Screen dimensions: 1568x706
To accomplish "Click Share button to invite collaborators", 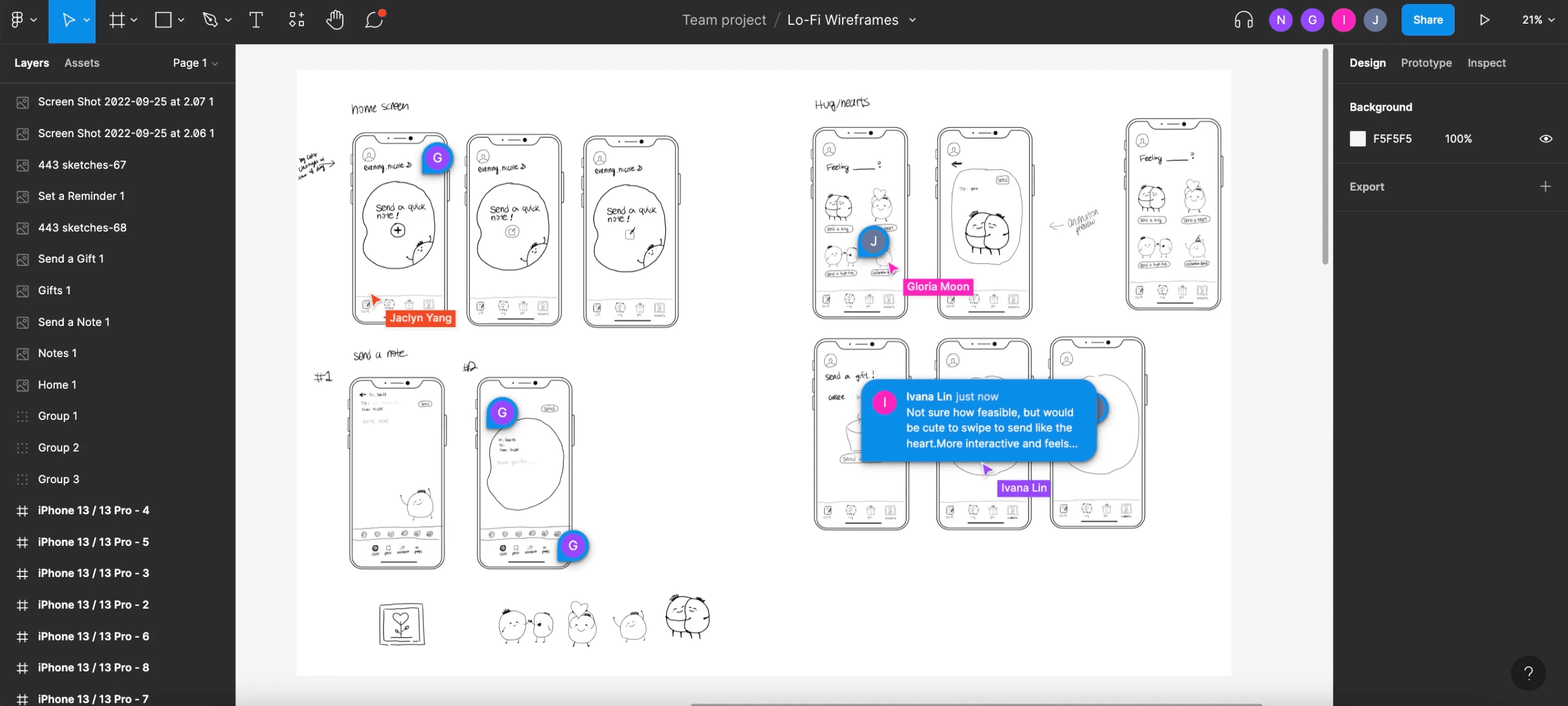I will click(x=1428, y=20).
